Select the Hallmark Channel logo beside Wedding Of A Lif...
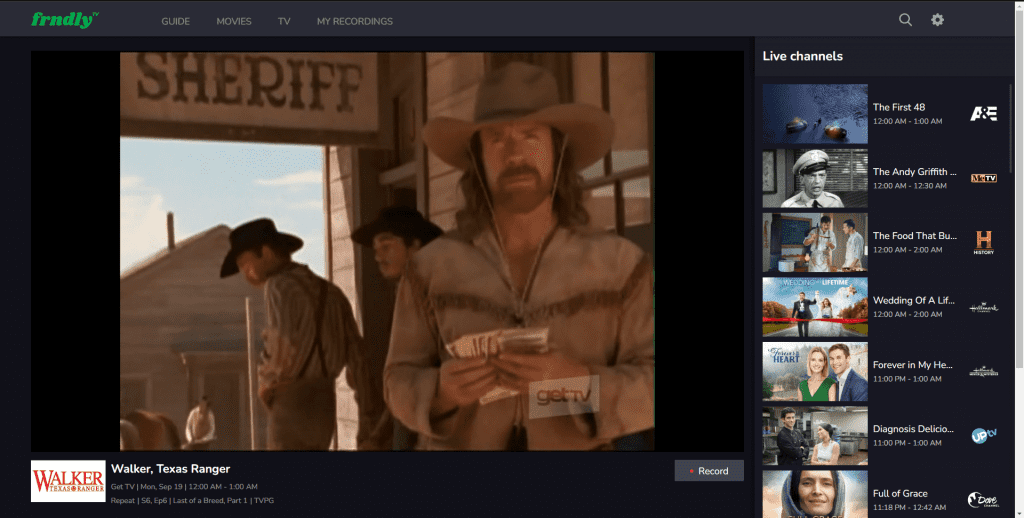 984,308
